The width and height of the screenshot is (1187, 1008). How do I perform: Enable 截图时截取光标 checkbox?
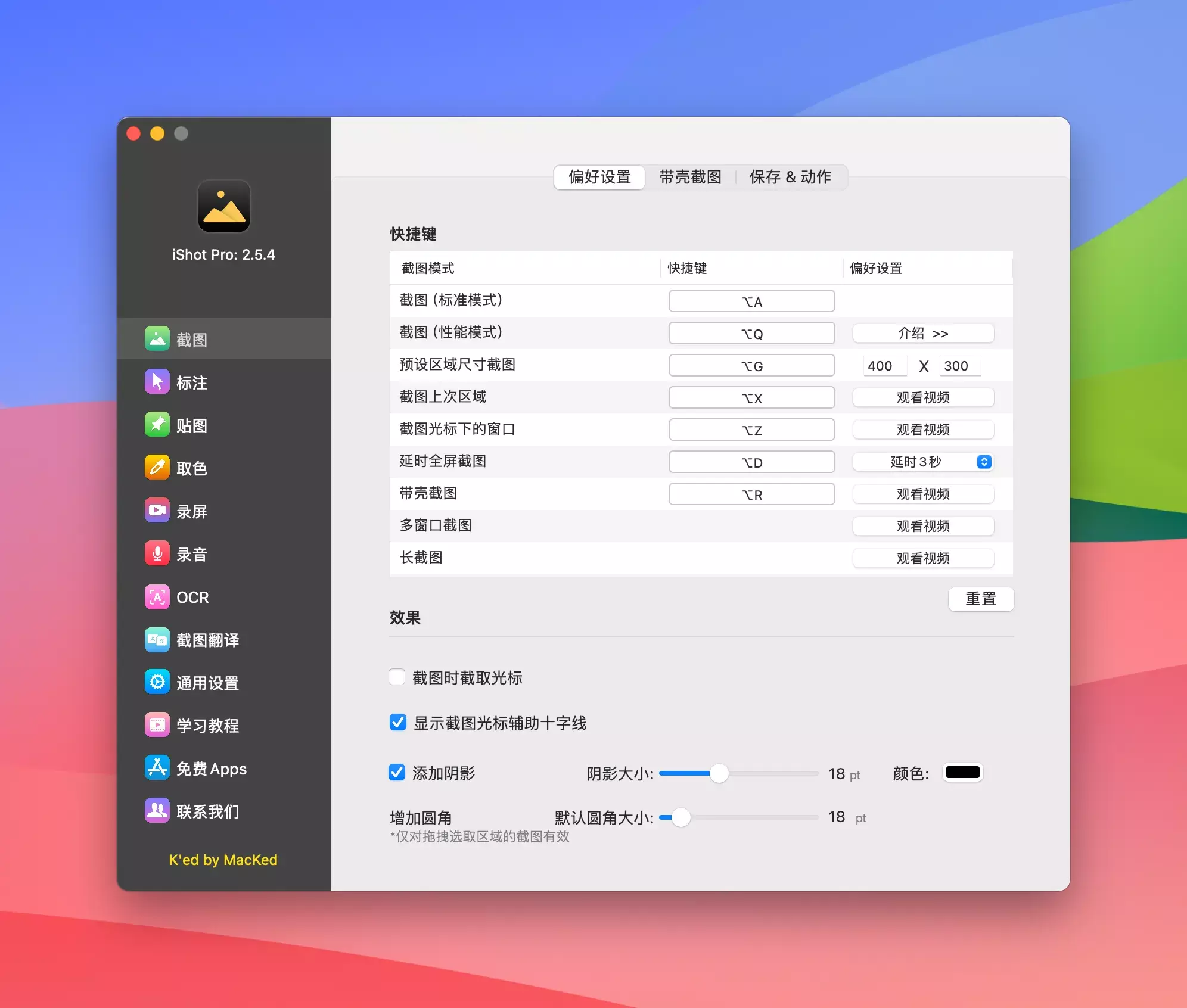[397, 677]
